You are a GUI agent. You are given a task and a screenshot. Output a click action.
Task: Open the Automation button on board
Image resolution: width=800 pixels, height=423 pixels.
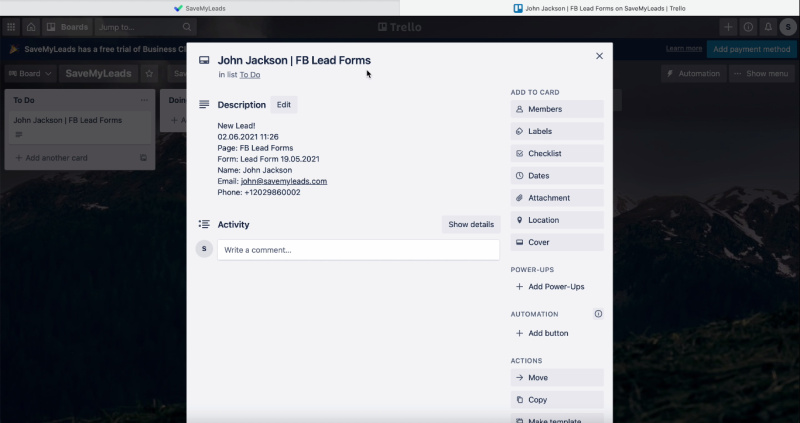coord(693,73)
